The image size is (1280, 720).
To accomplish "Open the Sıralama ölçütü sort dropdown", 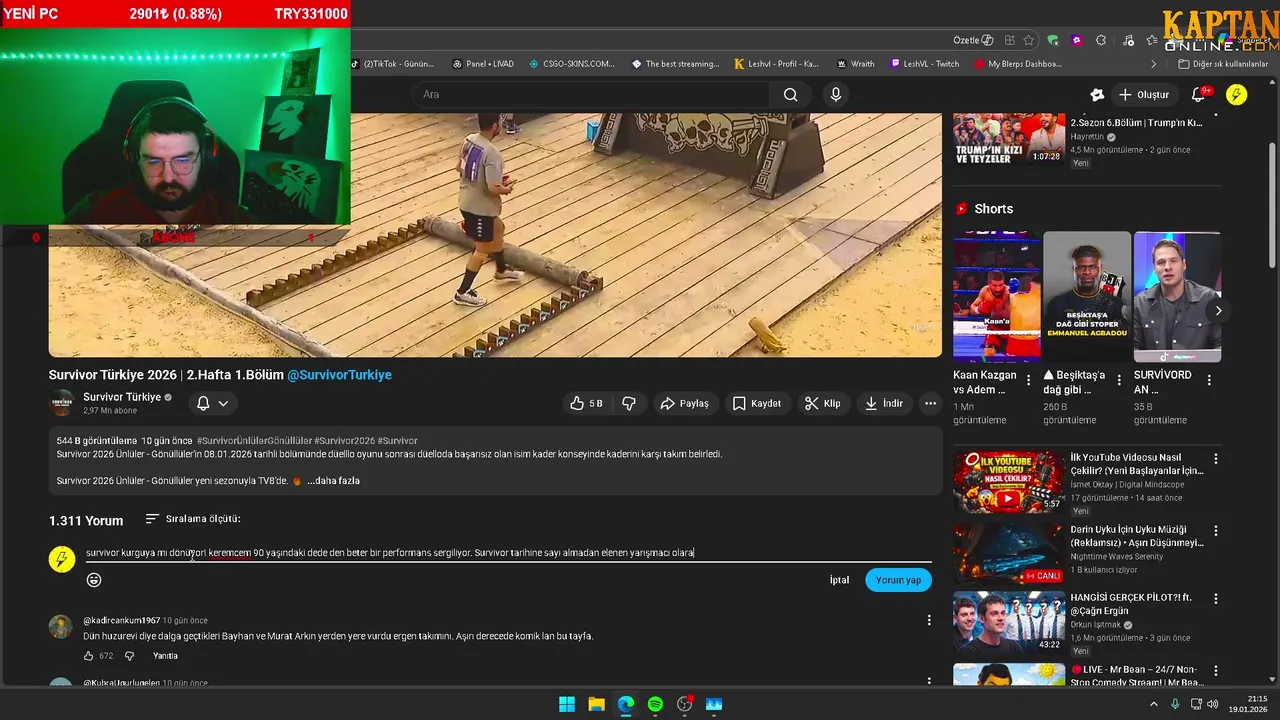I will click(x=193, y=519).
